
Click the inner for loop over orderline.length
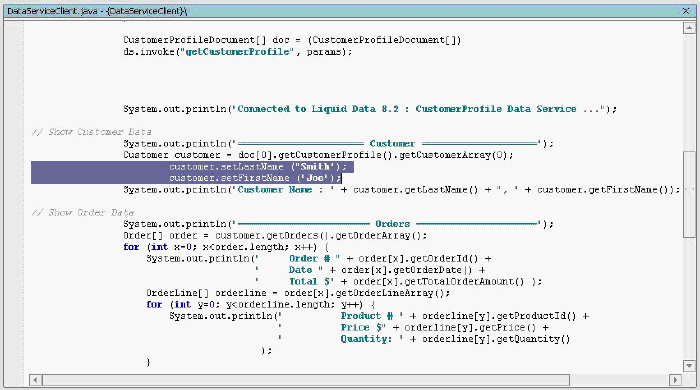click(261, 304)
